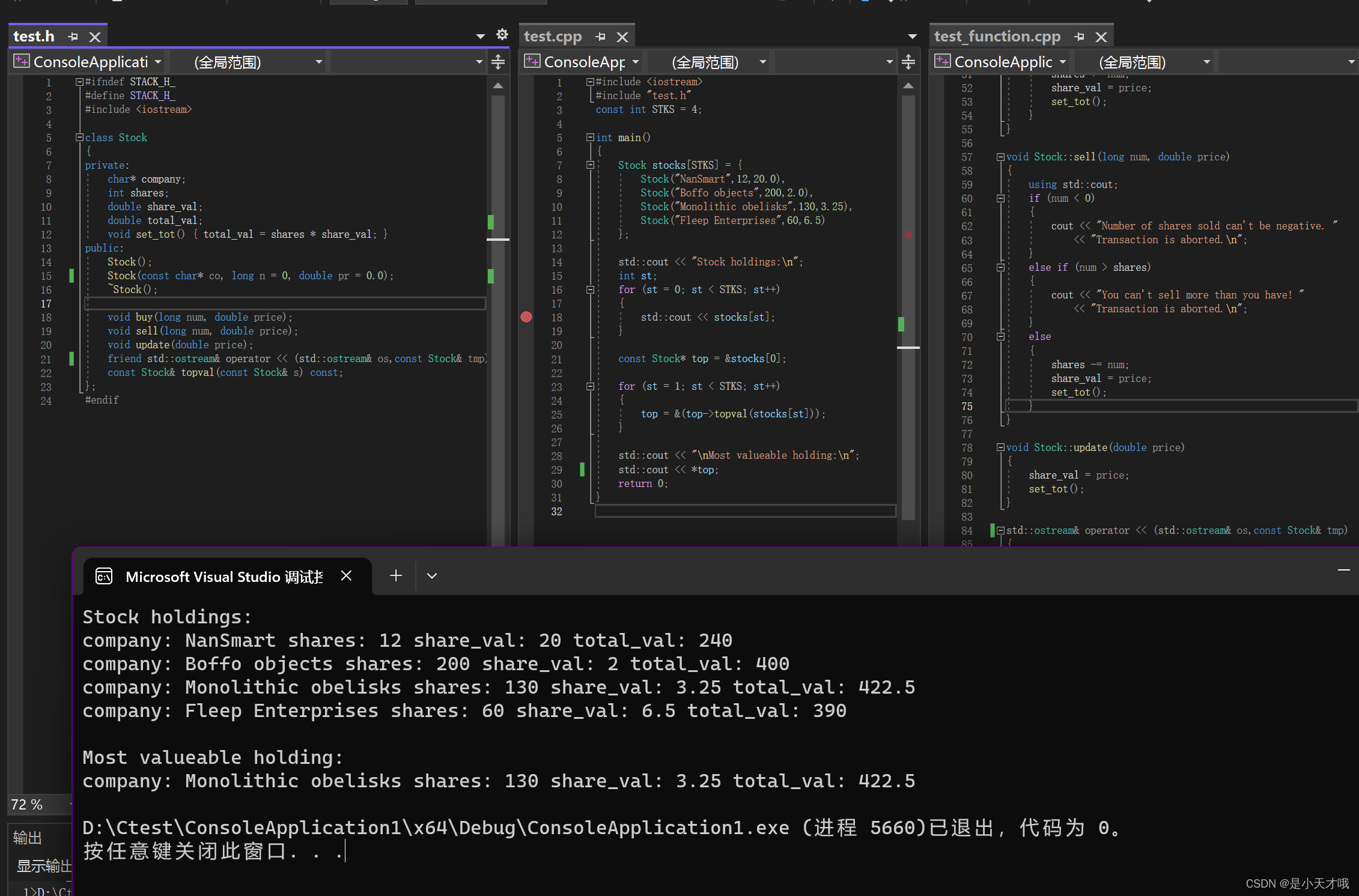Open the scope dropdown in test_function.cpp pane
1359x896 pixels.
click(1145, 62)
